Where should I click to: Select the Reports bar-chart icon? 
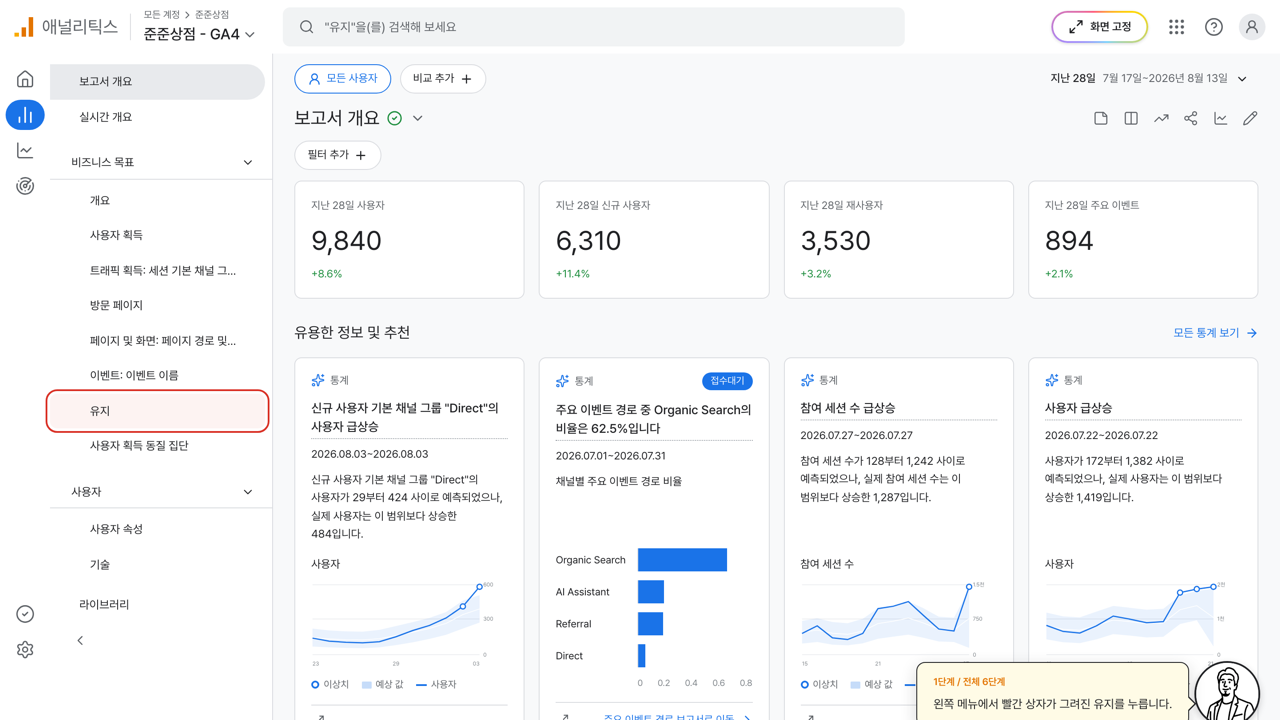tap(25, 115)
